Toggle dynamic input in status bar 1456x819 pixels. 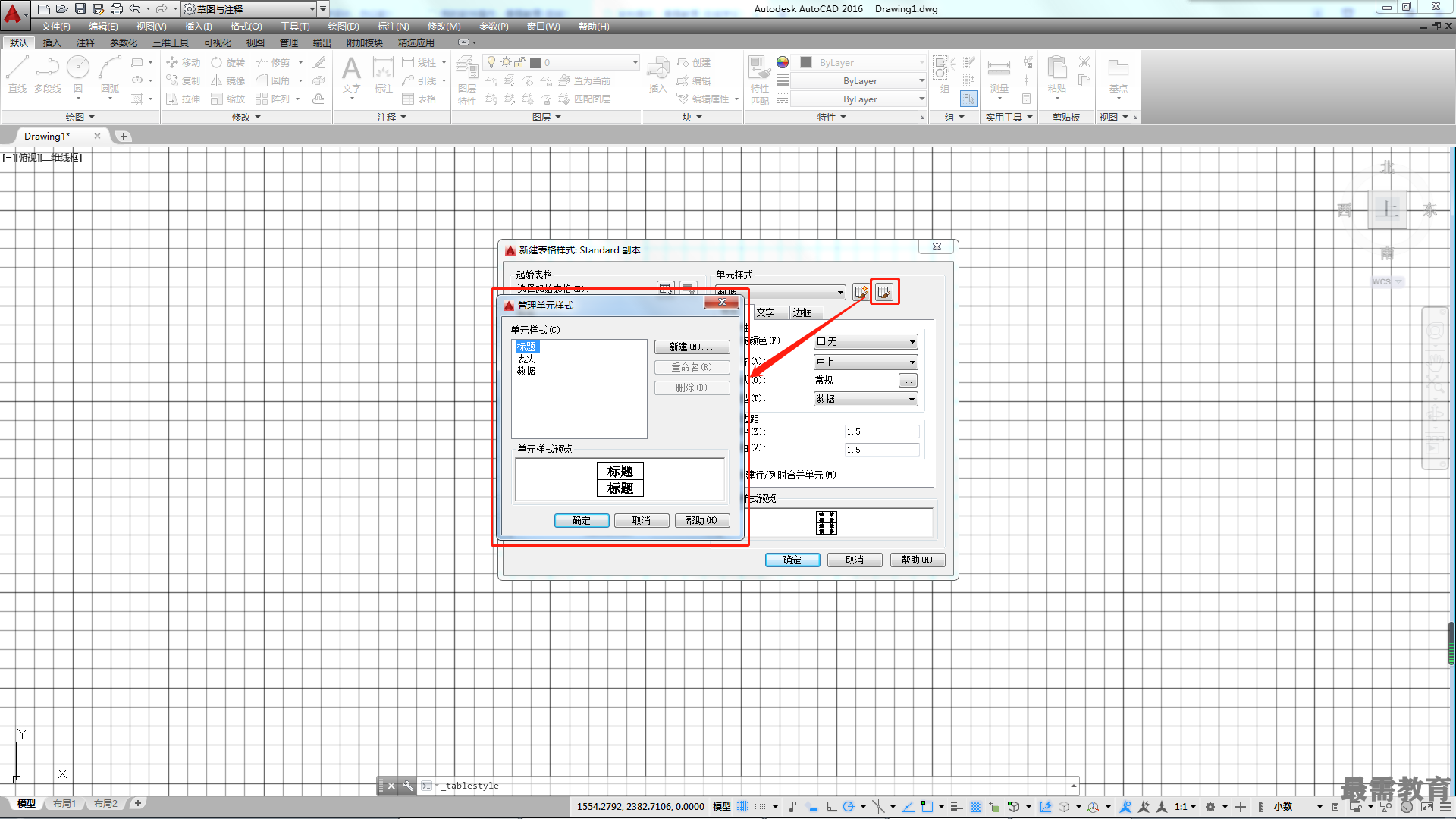point(811,807)
